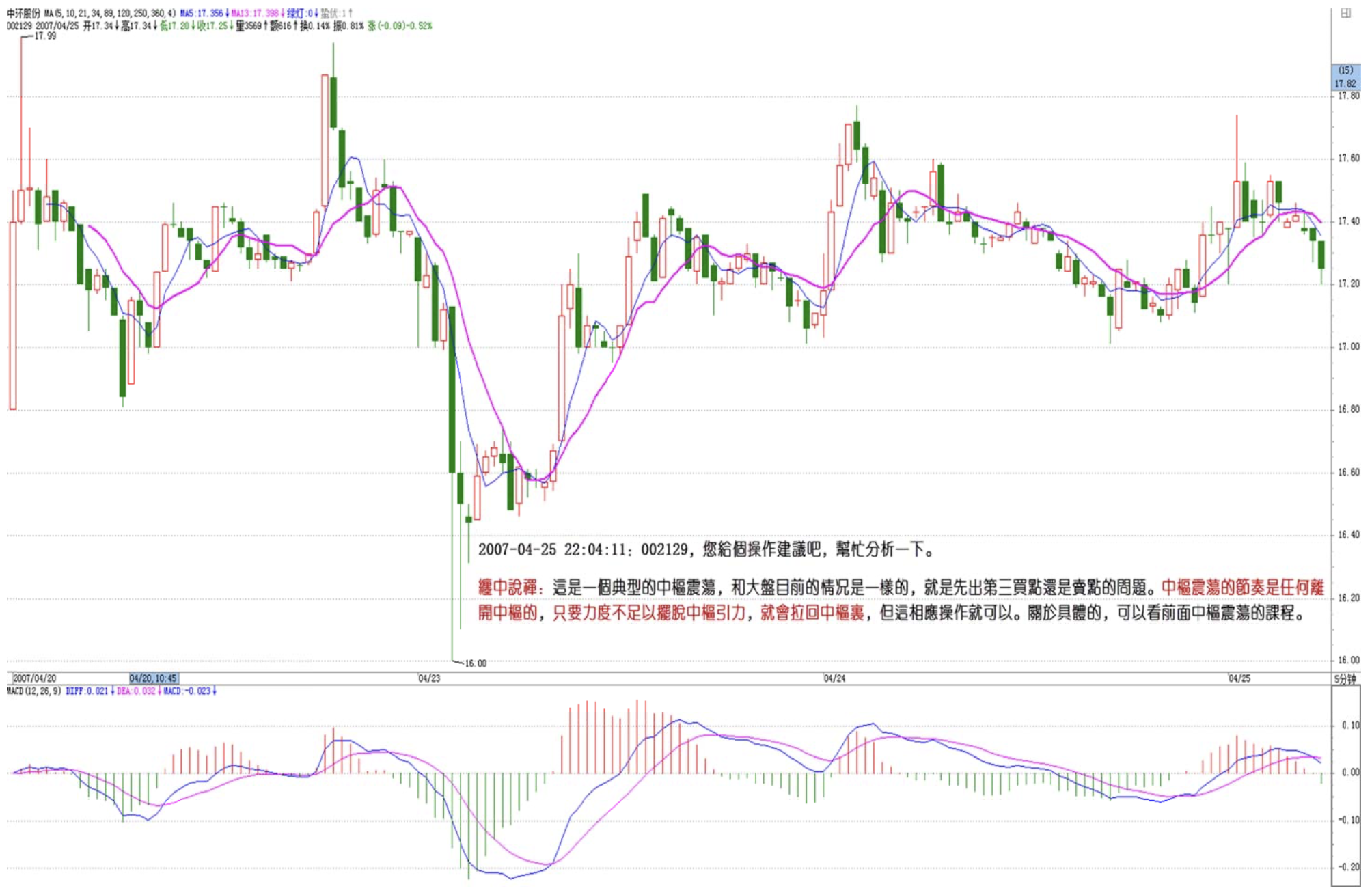Viewport: 1372px width, 895px height.
Task: Click the 2007/04/20 start date label
Action: 34,678
